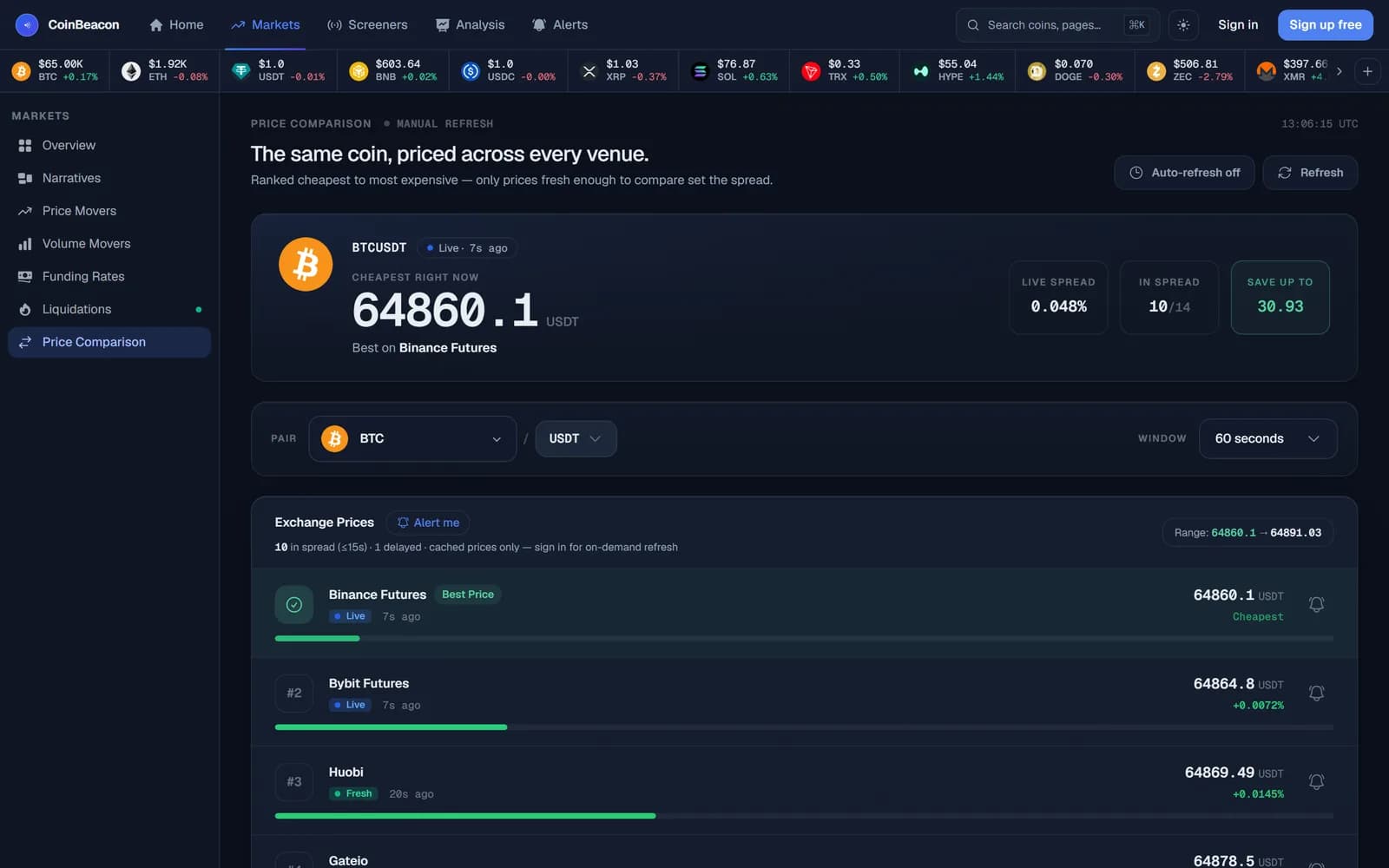The height and width of the screenshot is (868, 1389).
Task: Open Liquidations in the sidebar
Action: coord(109,309)
